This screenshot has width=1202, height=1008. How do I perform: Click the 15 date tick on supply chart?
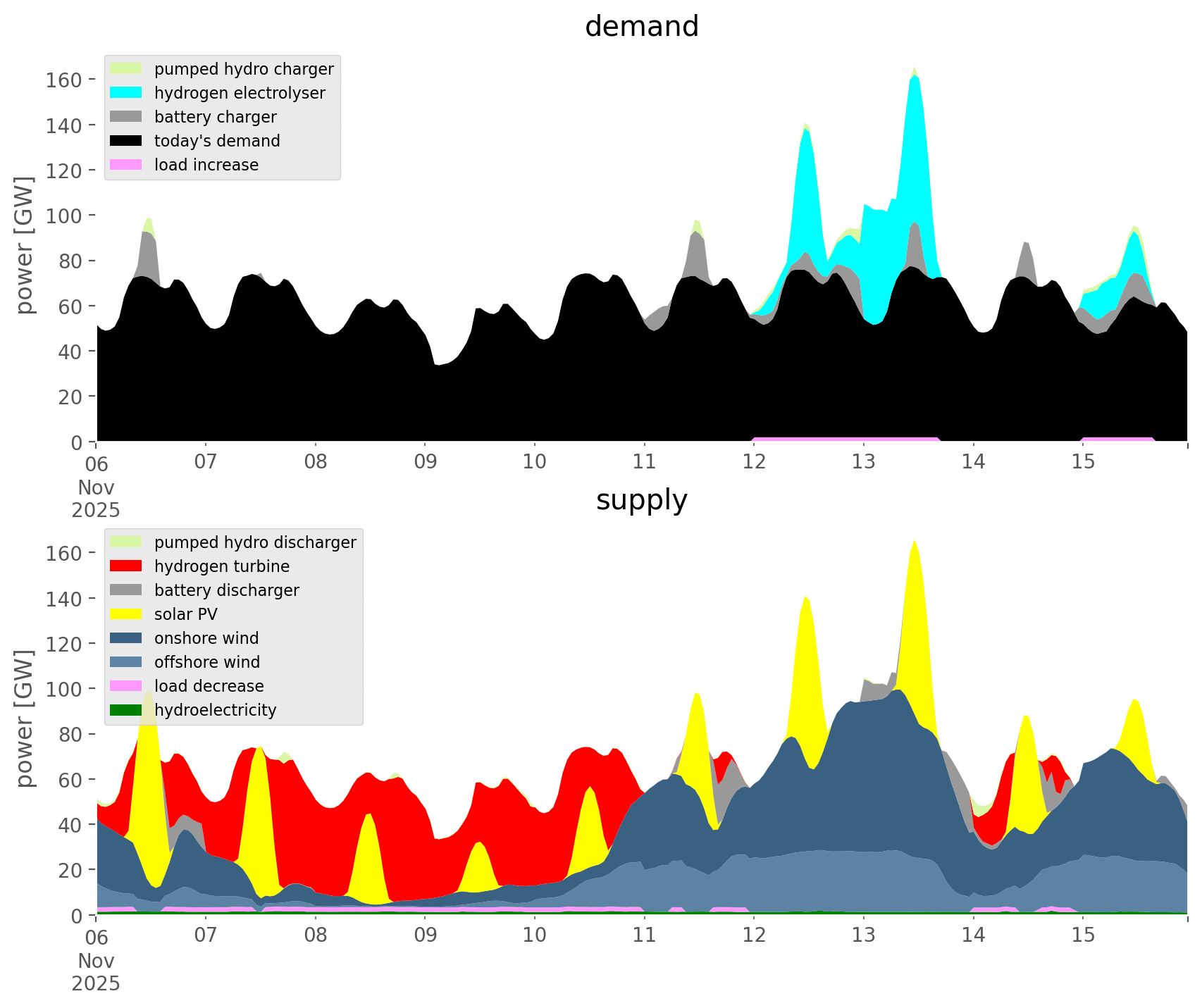pyautogui.click(x=1083, y=935)
